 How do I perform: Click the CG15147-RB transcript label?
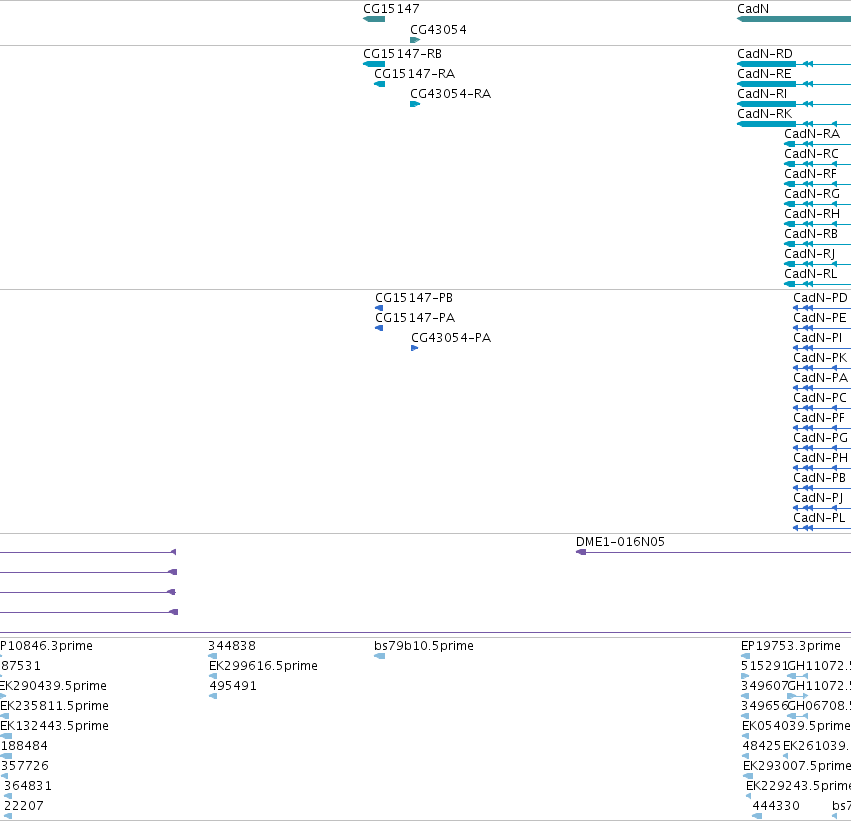(x=402, y=54)
